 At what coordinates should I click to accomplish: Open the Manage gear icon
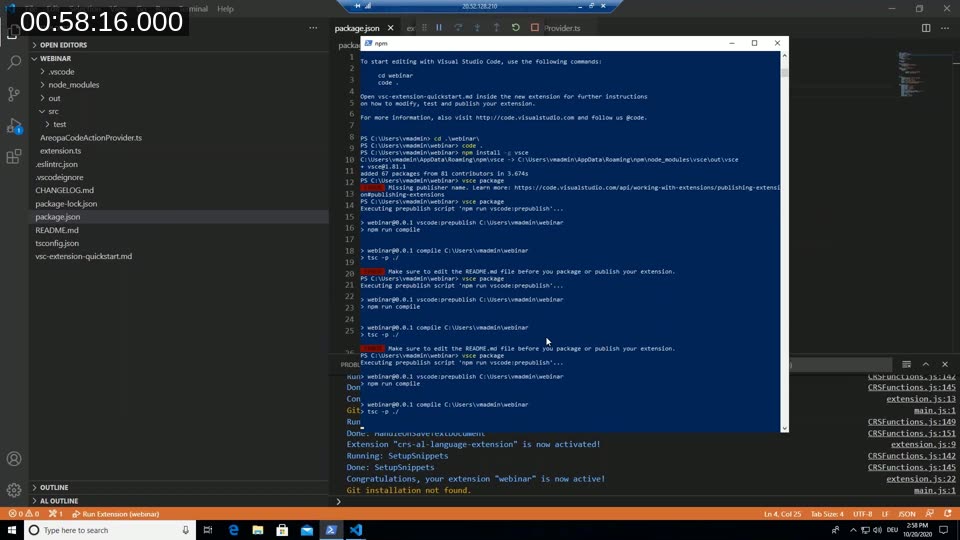click(14, 490)
